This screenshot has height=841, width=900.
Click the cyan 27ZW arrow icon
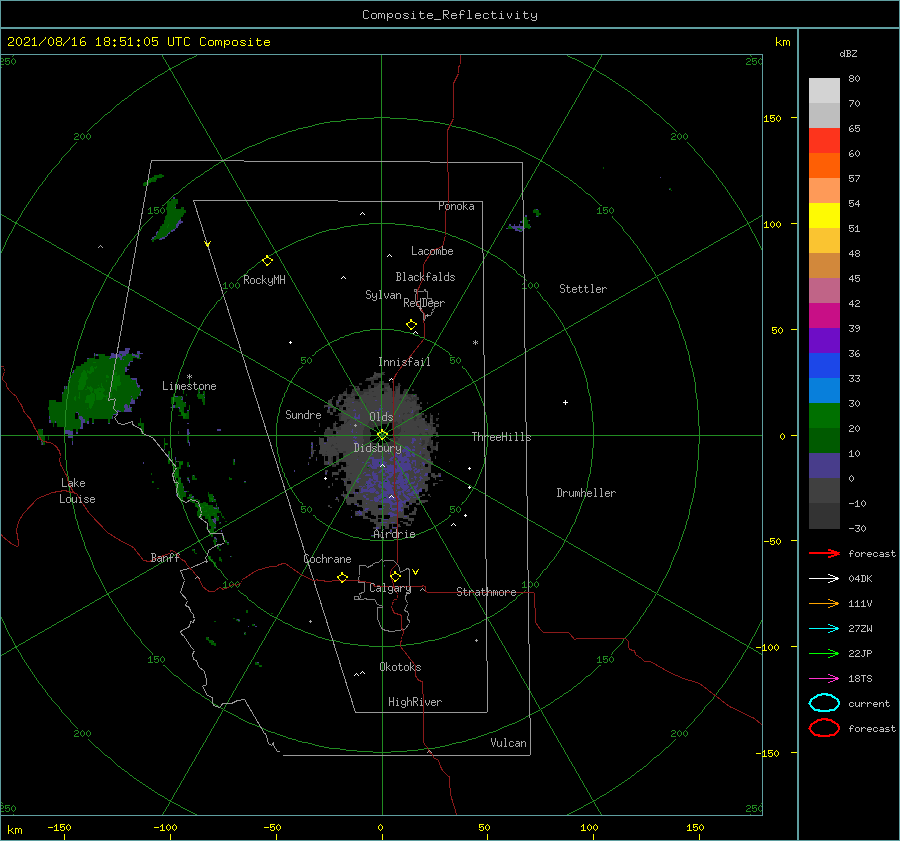click(824, 629)
